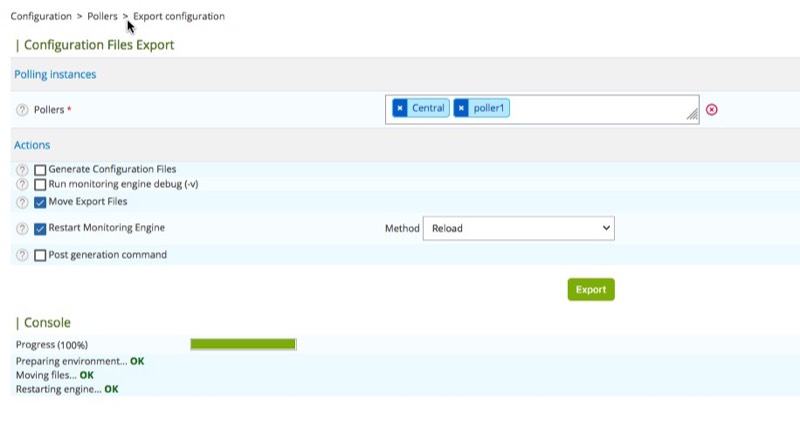Tick Run monitoring engine debug checkbox

[x=41, y=185]
